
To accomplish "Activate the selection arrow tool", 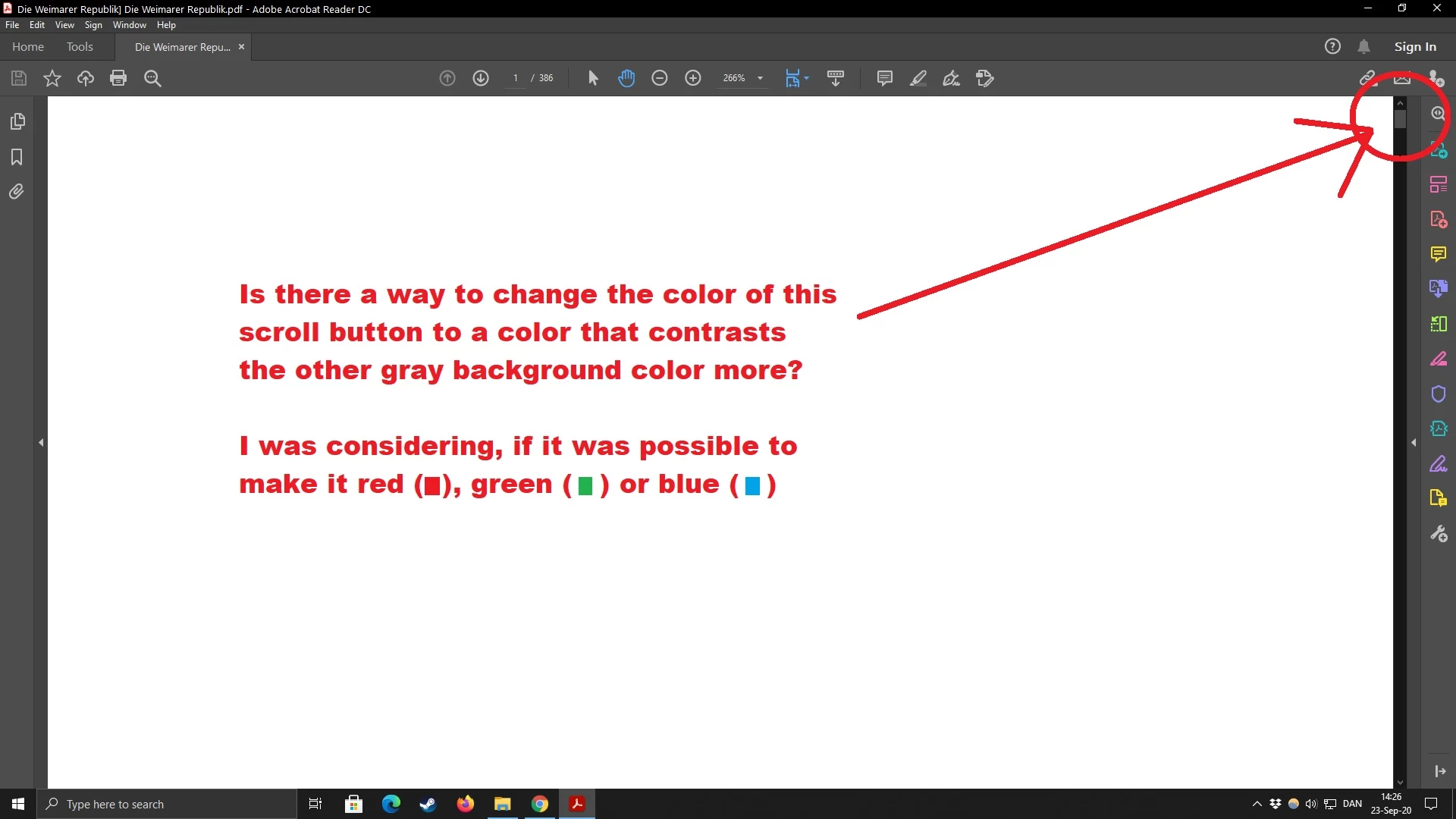I will 593,78.
